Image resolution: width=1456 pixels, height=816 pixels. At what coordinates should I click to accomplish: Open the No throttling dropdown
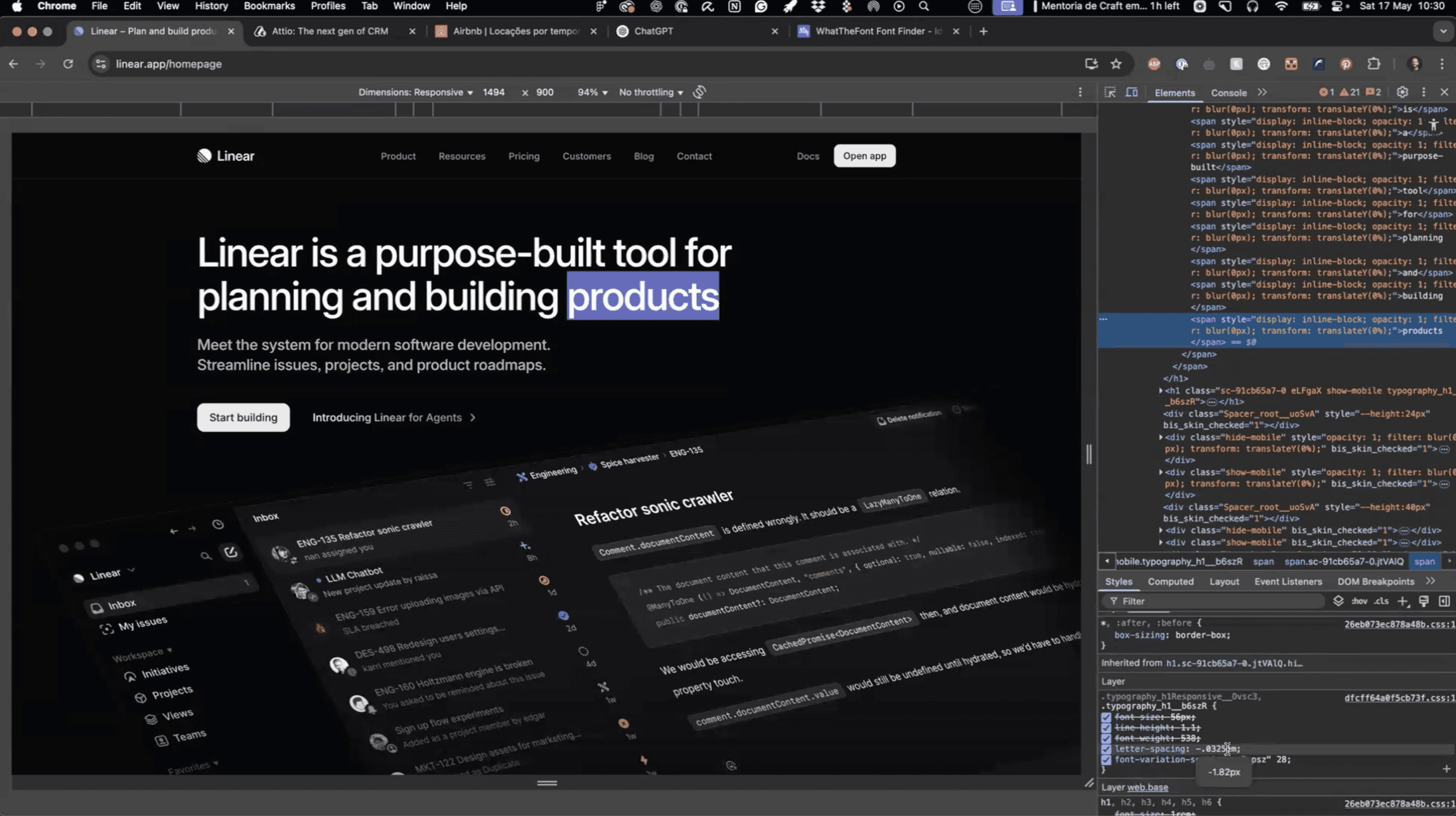651,92
